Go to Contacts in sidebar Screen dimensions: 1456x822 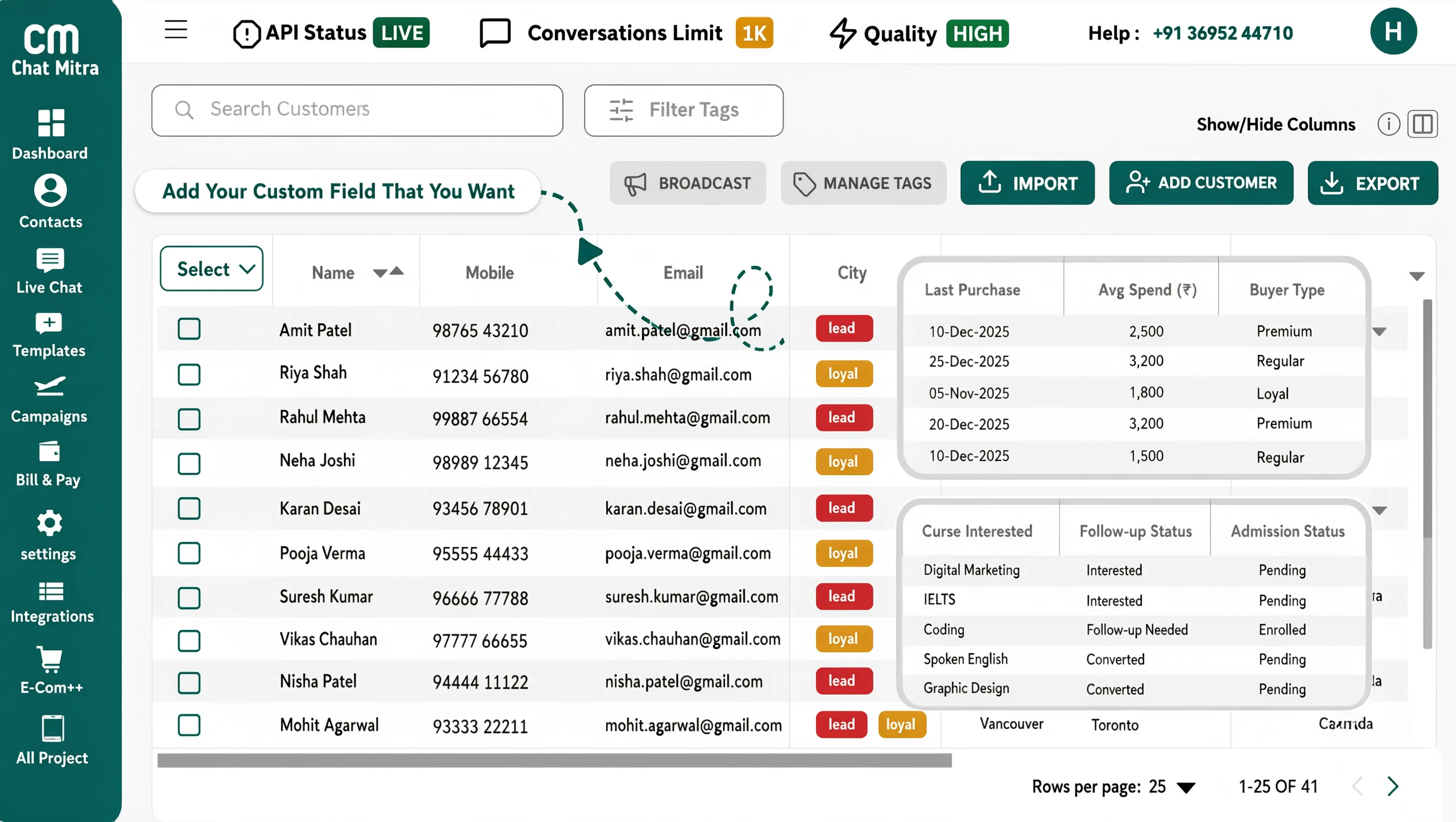[x=50, y=202]
